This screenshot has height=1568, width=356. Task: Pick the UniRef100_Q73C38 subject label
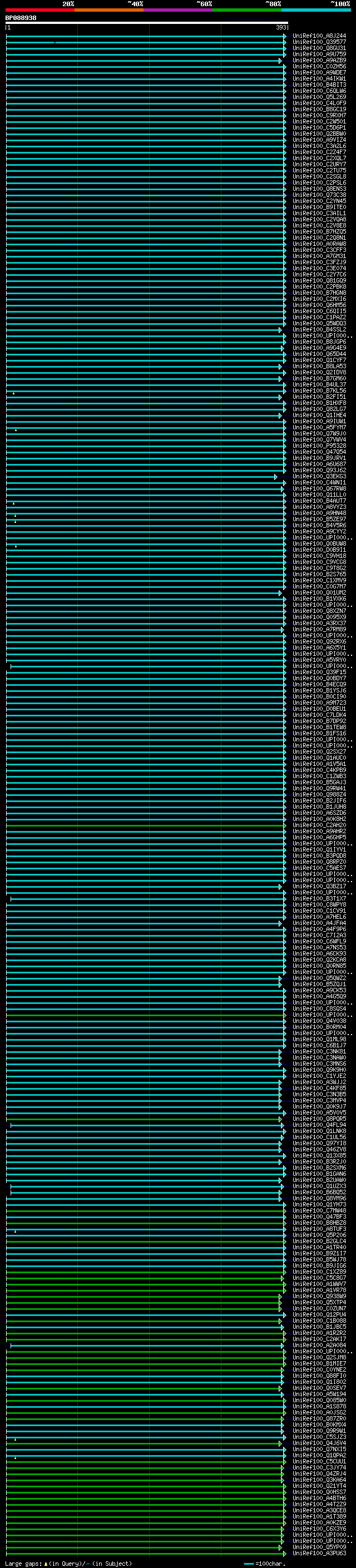pos(319,195)
